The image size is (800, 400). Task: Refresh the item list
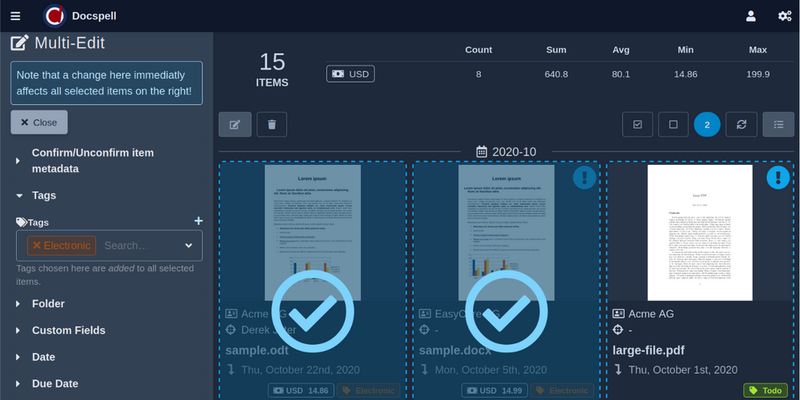[x=741, y=124]
